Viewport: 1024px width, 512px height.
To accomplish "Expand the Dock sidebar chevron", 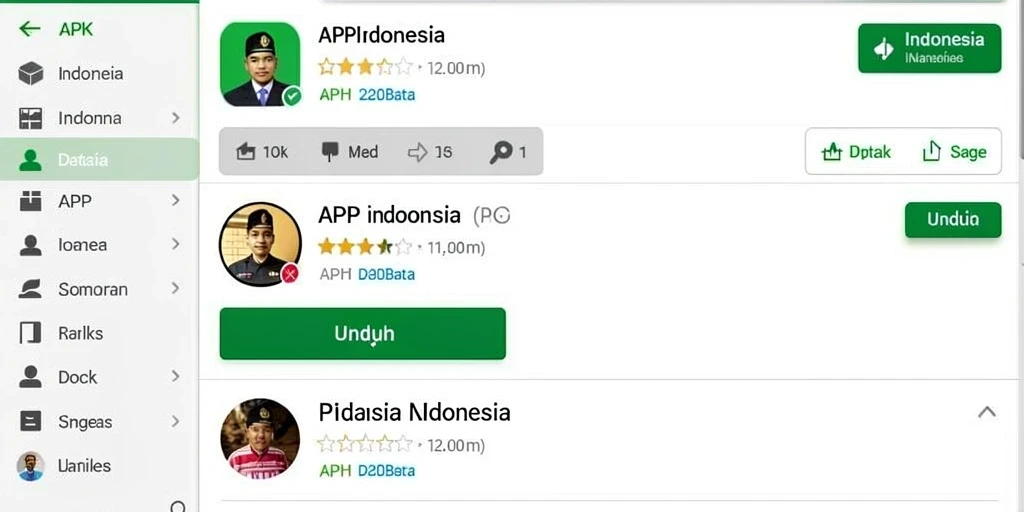I will pyautogui.click(x=176, y=376).
